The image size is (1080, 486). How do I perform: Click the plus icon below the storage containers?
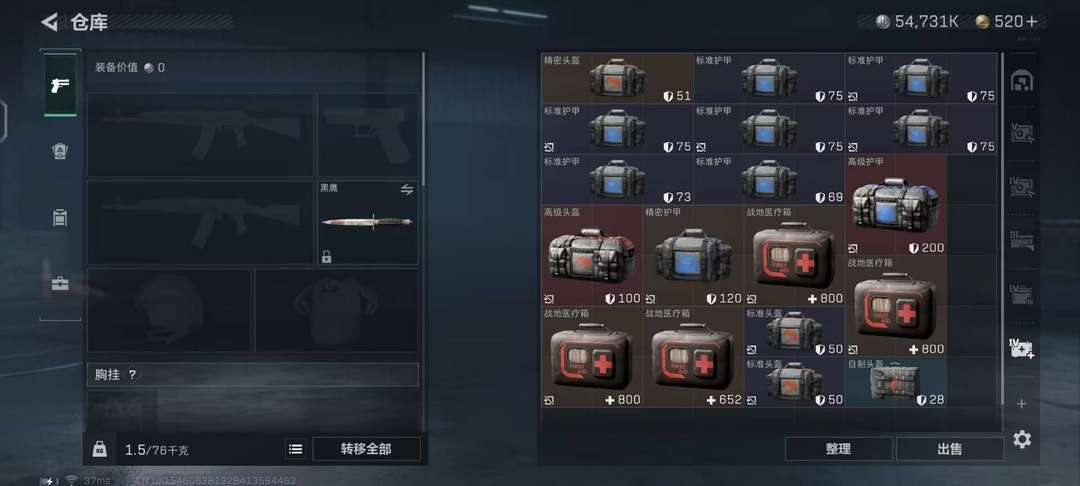point(1021,403)
